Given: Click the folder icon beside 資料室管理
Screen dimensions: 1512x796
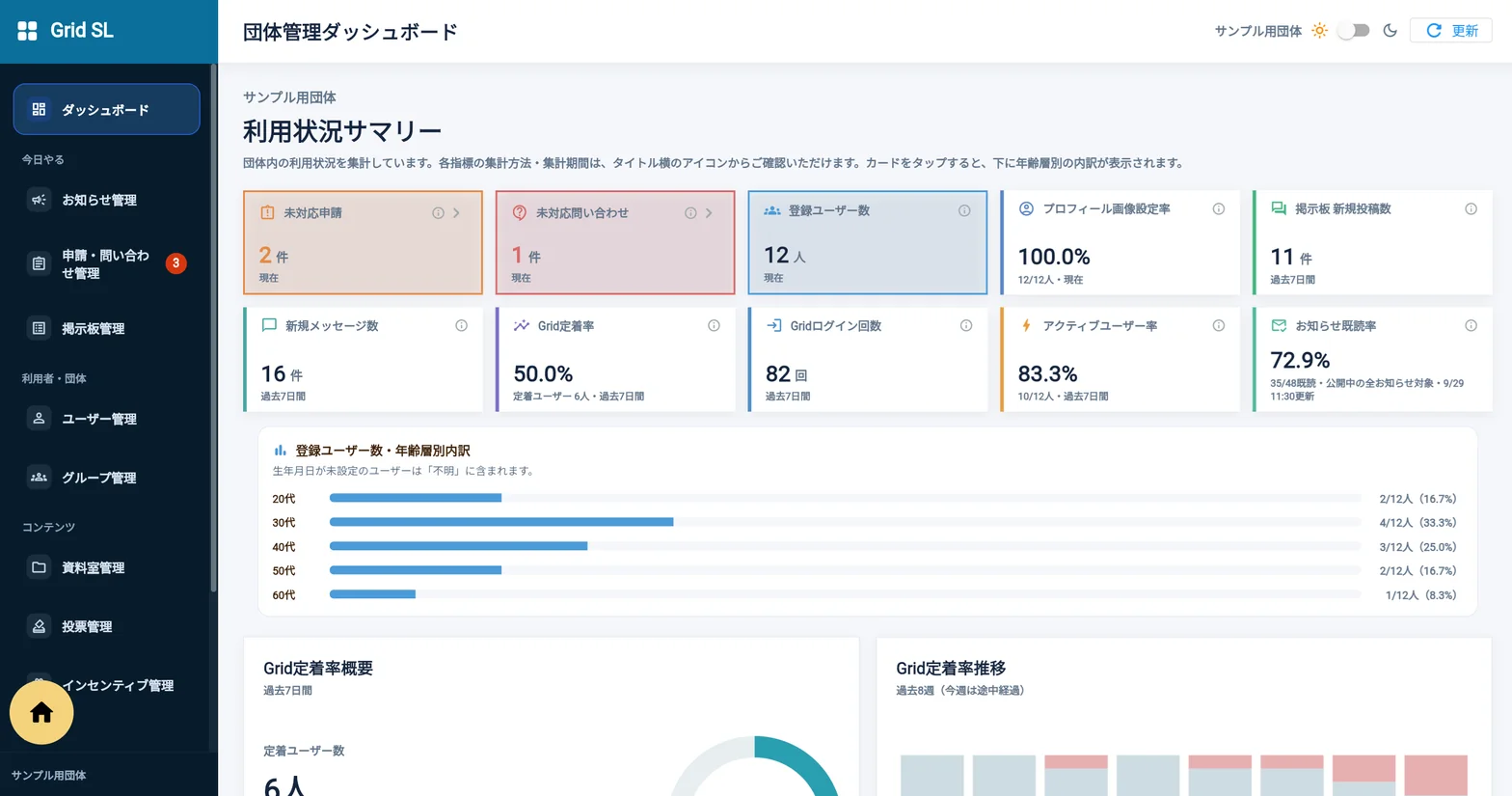Looking at the screenshot, I should tap(39, 567).
